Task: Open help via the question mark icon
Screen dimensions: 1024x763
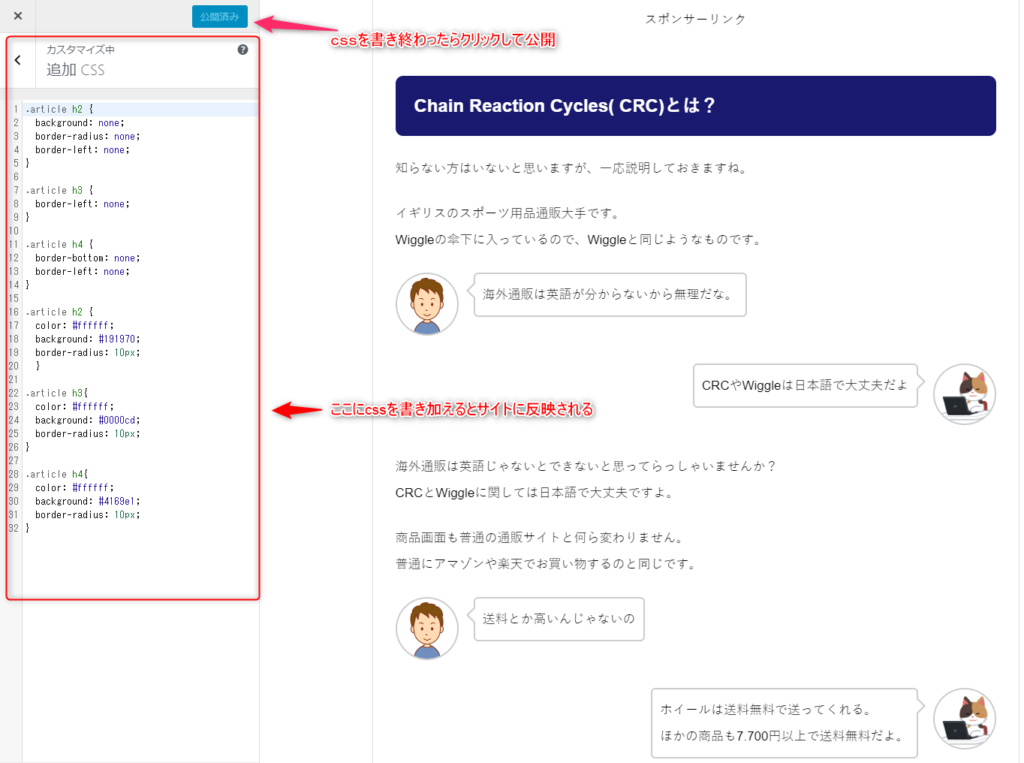Action: coord(242,50)
